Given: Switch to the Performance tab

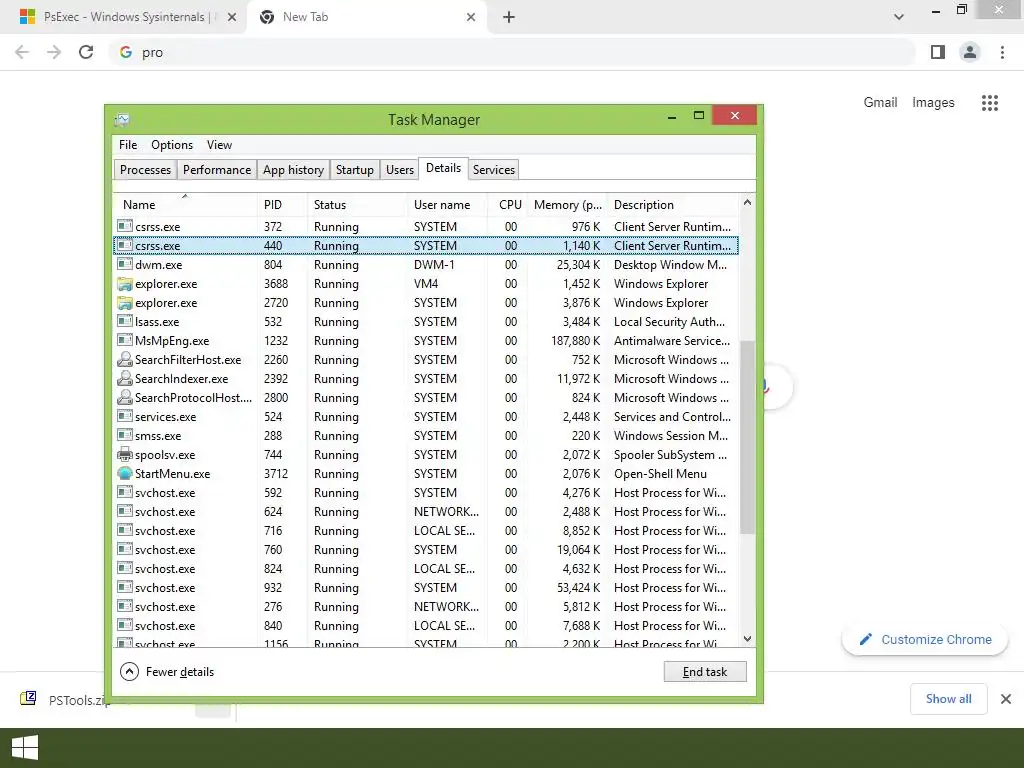Looking at the screenshot, I should [x=217, y=170].
